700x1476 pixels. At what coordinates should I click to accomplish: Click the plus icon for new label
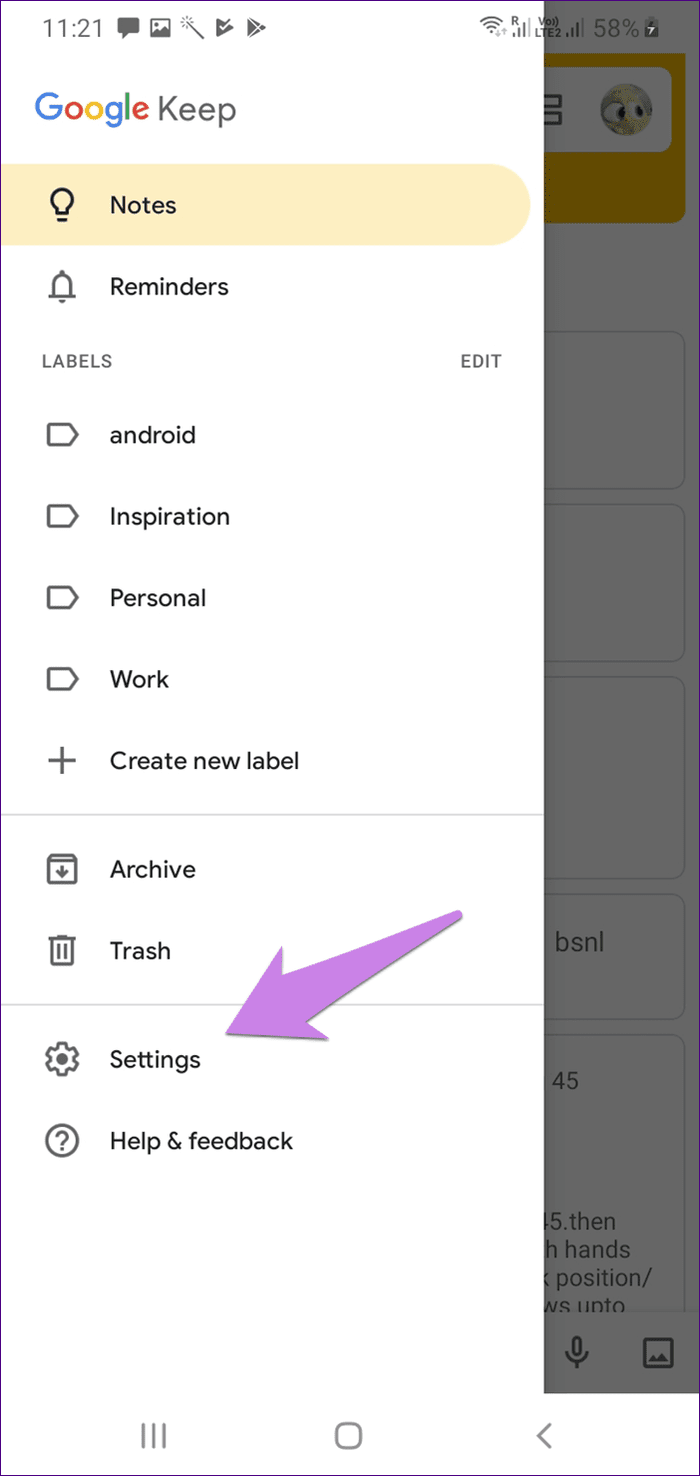coord(62,761)
